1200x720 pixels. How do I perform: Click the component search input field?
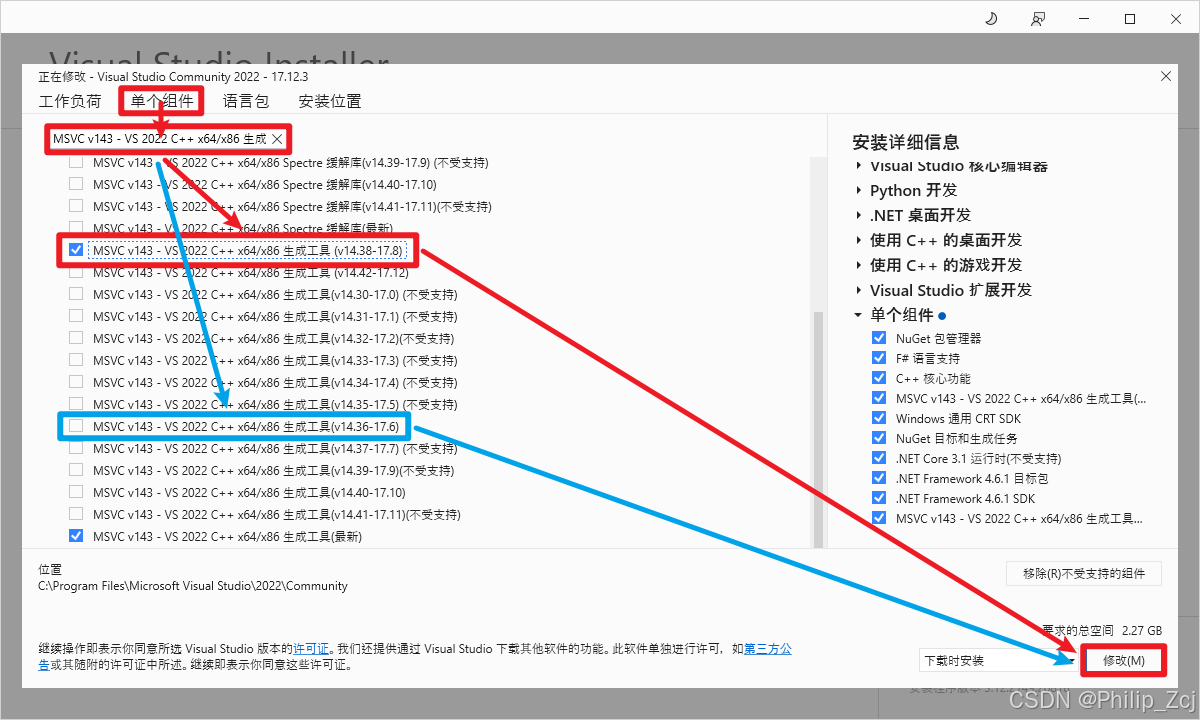pyautogui.click(x=160, y=139)
